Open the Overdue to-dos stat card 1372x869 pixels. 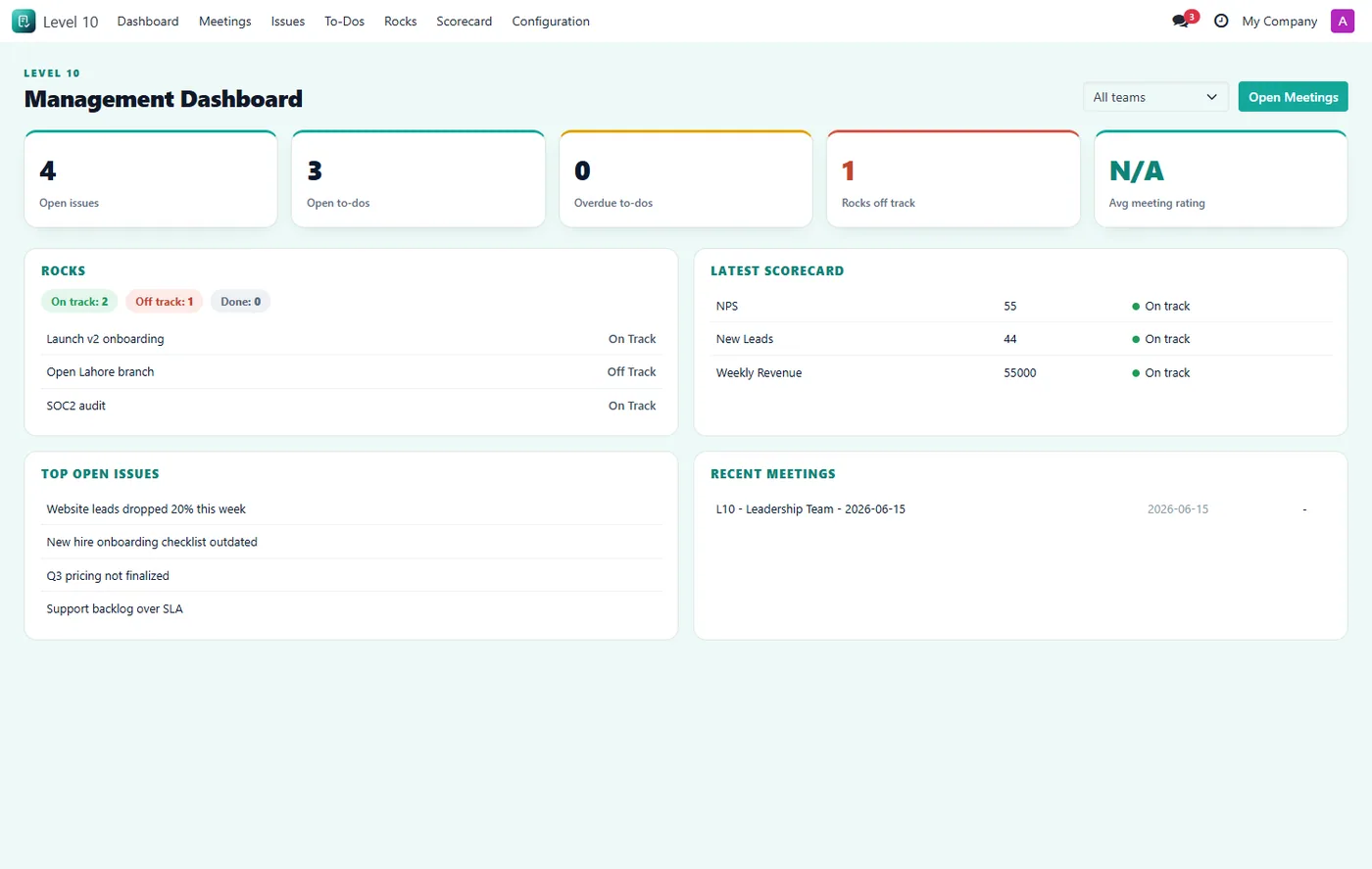[x=686, y=179]
